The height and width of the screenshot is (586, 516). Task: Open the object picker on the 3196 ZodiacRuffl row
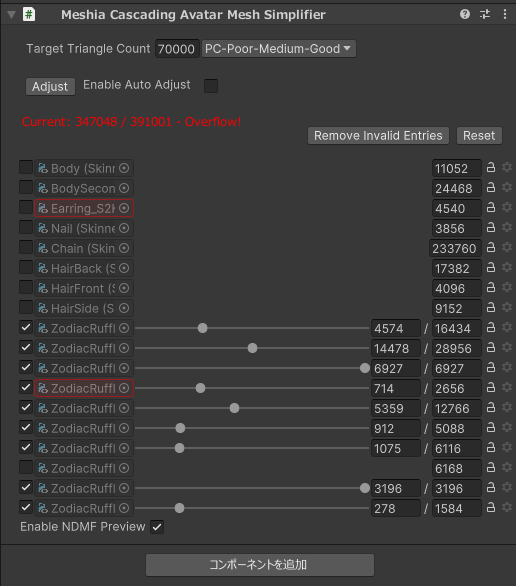(x=124, y=488)
